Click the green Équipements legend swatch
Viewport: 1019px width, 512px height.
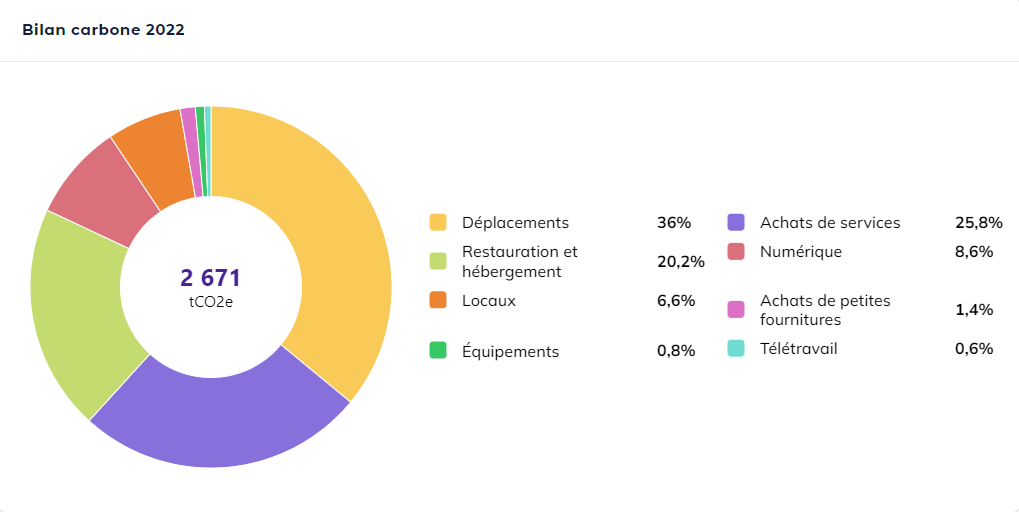coord(438,350)
